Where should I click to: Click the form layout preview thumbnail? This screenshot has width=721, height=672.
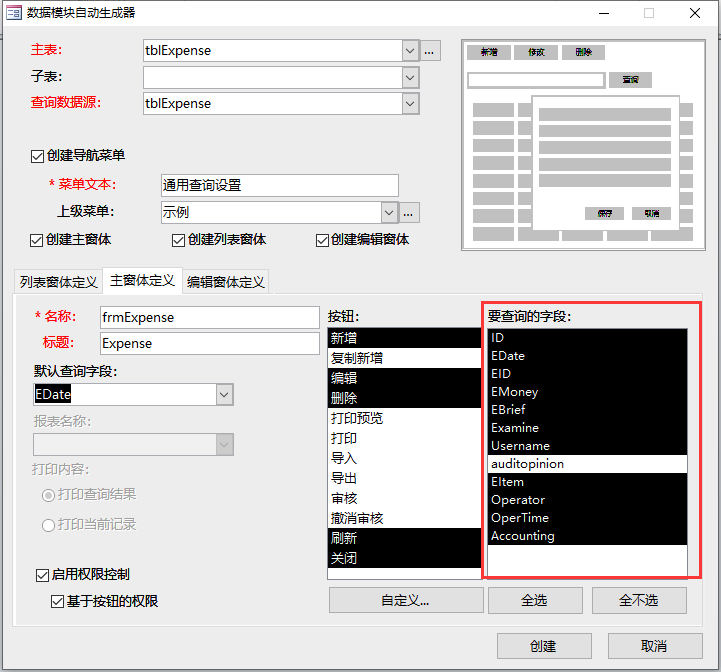tap(583, 145)
